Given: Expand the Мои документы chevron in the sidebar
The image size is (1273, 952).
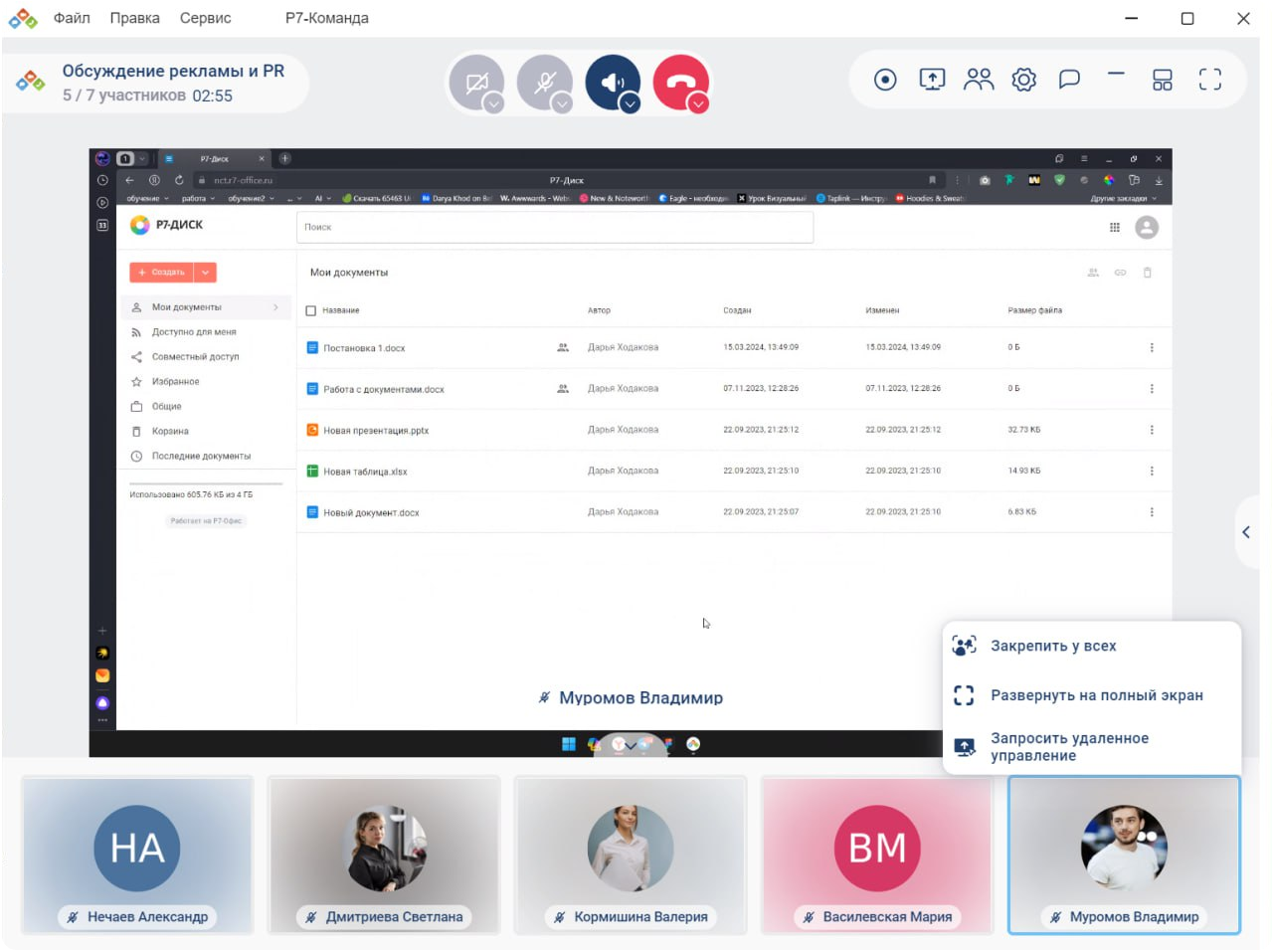Looking at the screenshot, I should [275, 307].
